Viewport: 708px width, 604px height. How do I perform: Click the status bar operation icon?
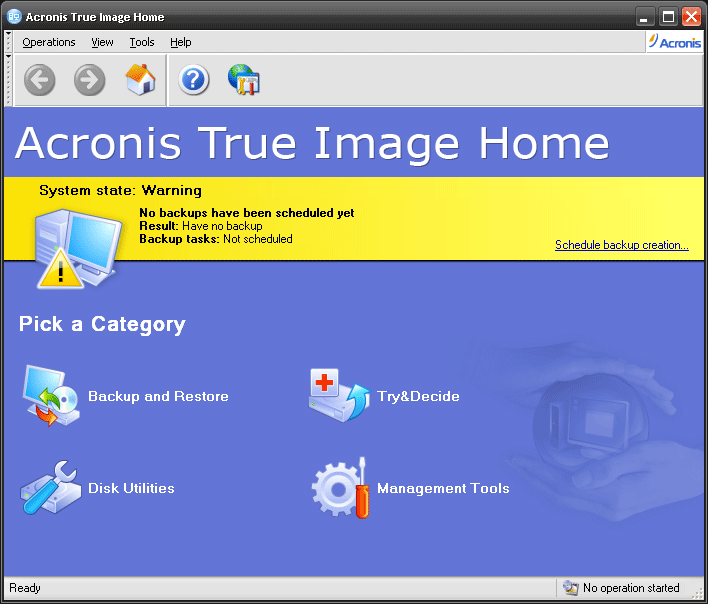click(x=570, y=587)
